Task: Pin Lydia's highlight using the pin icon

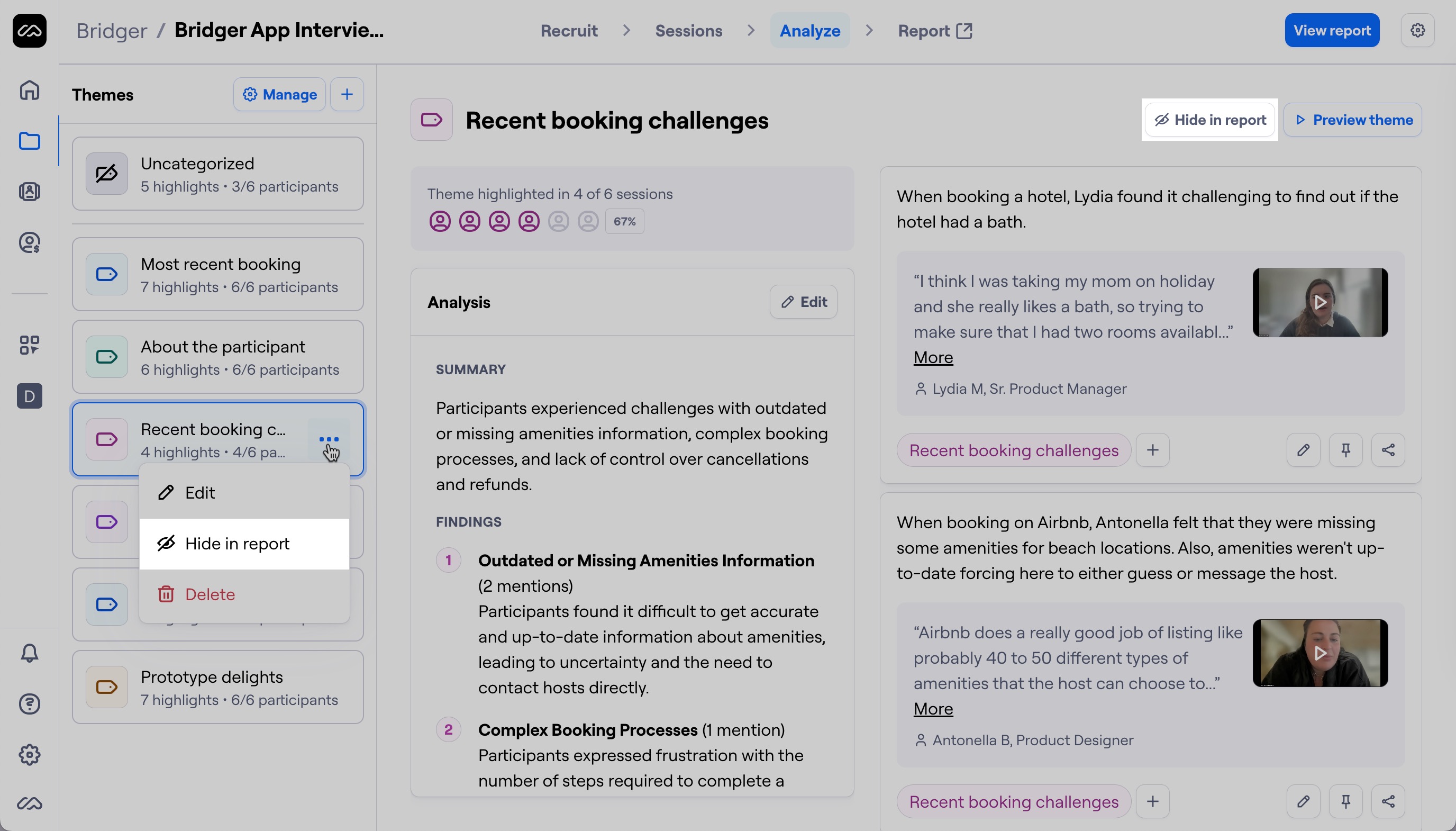Action: 1345,450
